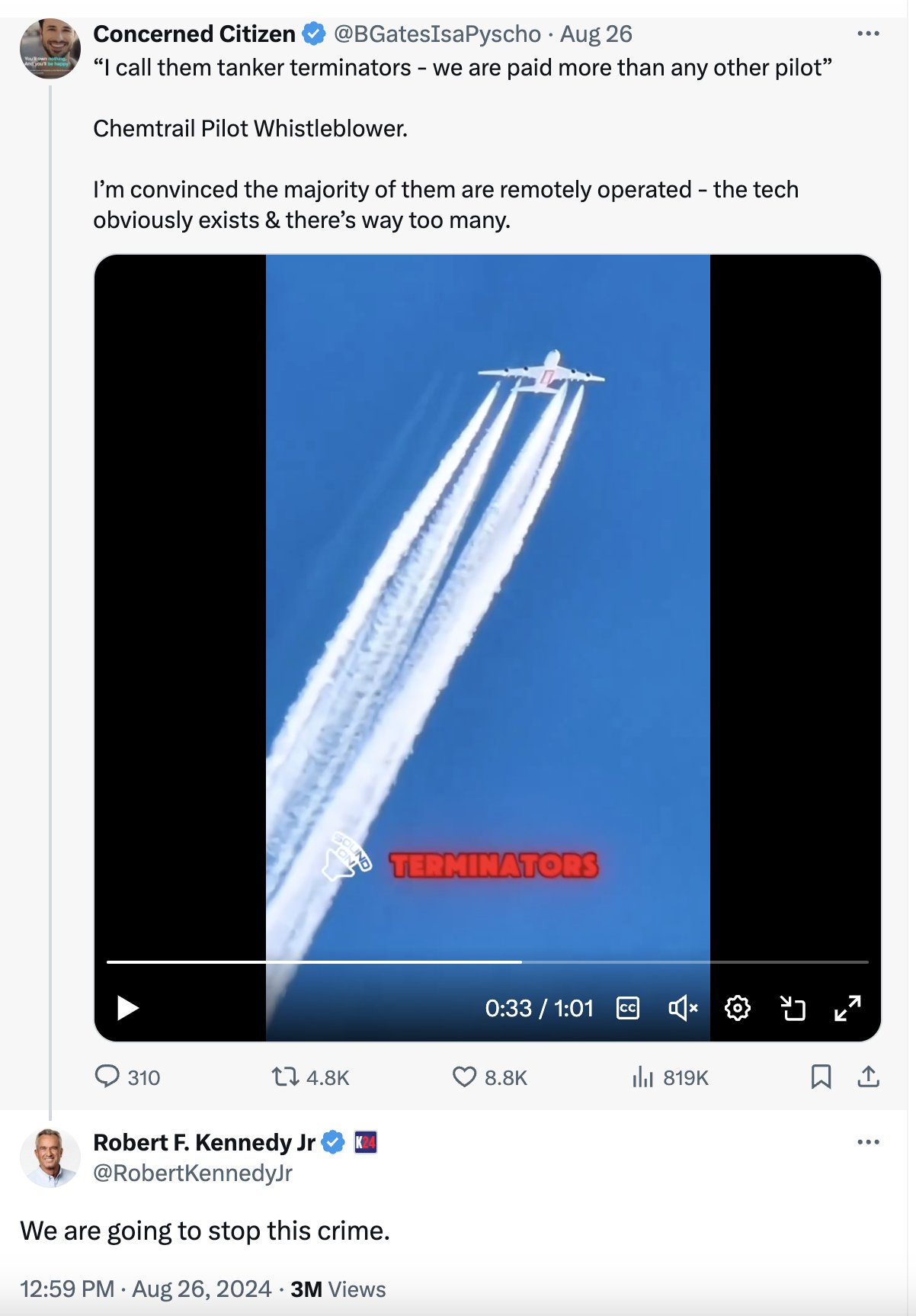Screen dimensions: 916x1316
Task: Enable picture-in-picture for the video
Action: click(x=793, y=1008)
